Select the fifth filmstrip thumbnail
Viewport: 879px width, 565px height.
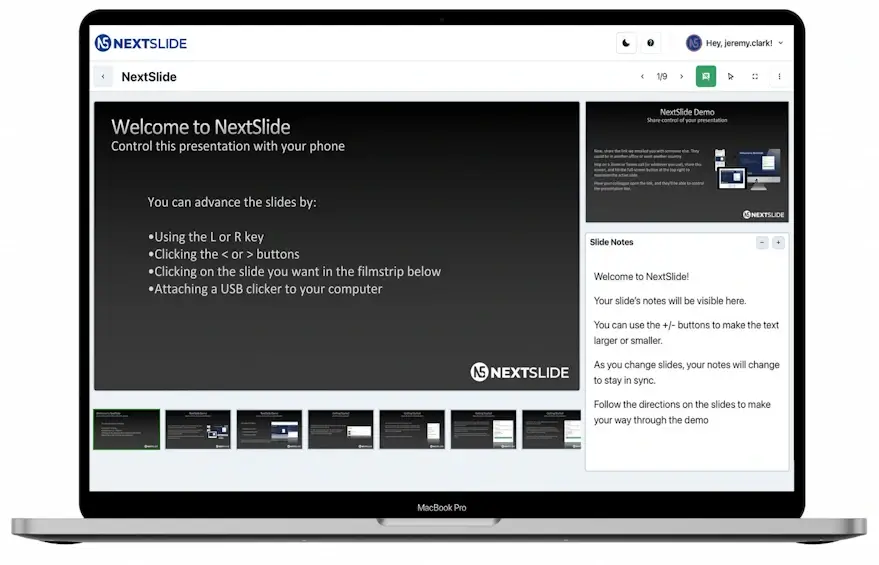[x=412, y=429]
